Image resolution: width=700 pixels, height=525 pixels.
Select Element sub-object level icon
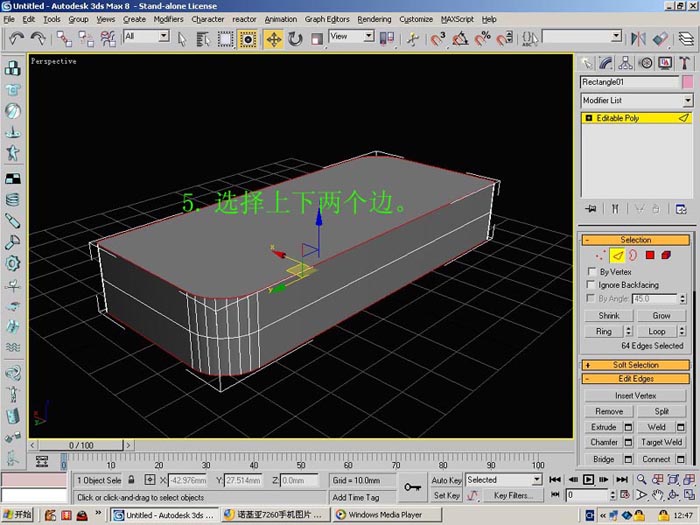[666, 255]
